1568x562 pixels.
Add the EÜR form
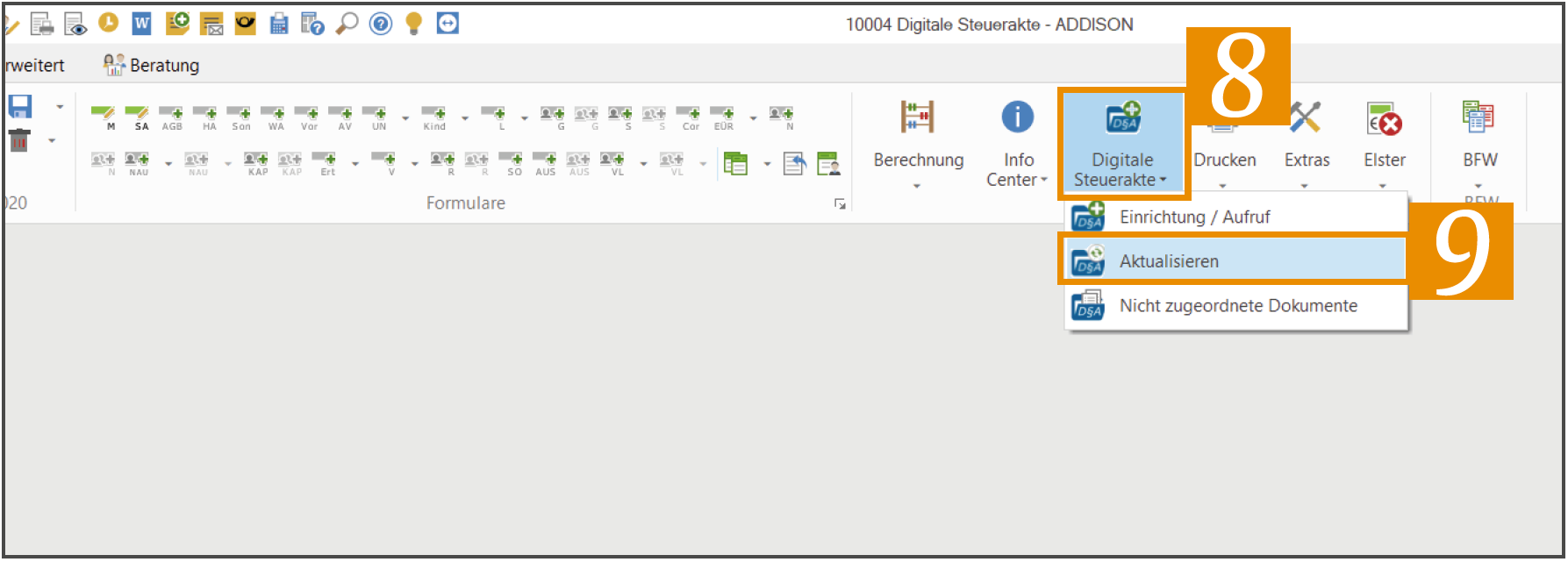tap(723, 118)
